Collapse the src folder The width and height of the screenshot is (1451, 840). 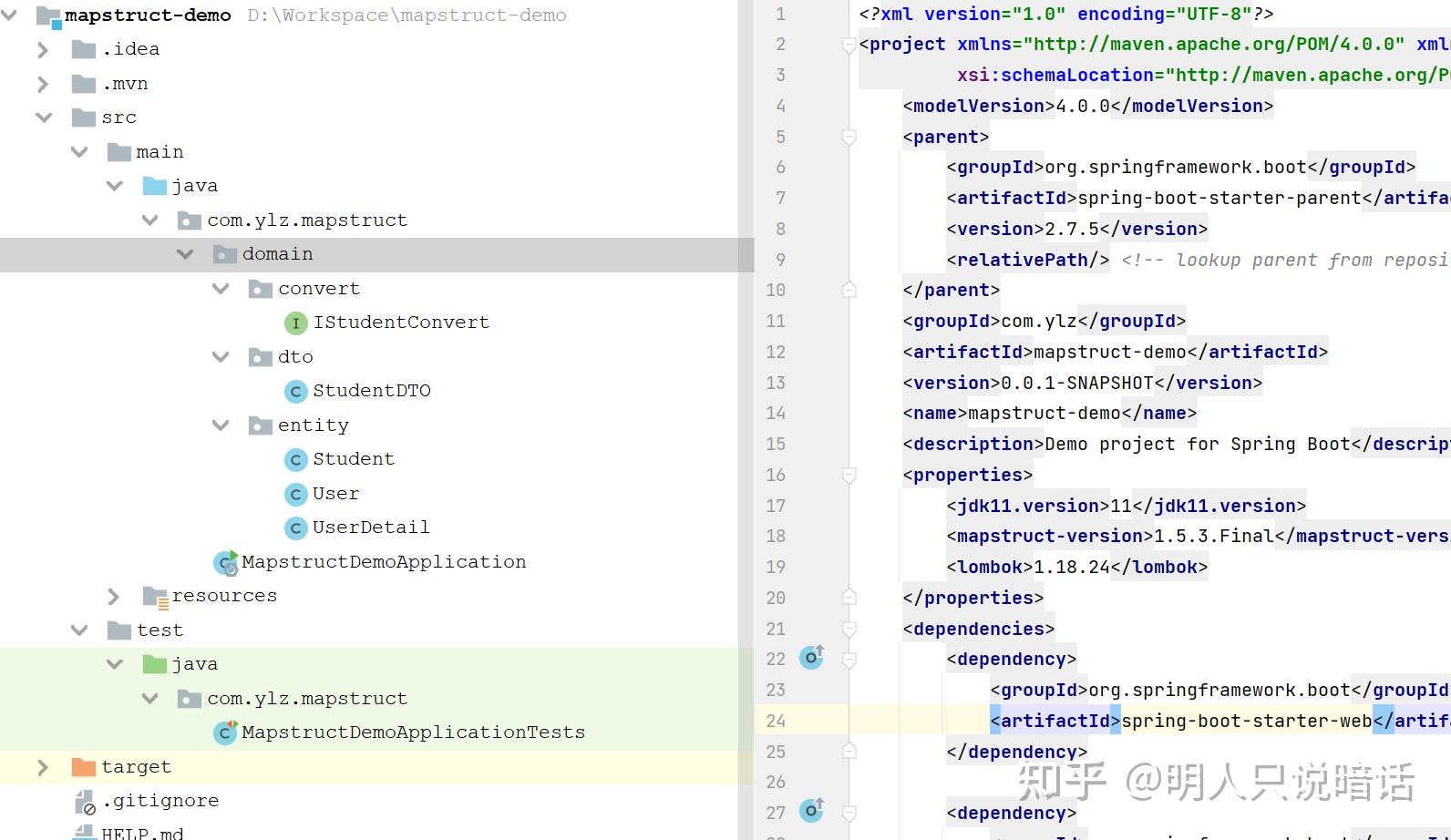click(44, 118)
